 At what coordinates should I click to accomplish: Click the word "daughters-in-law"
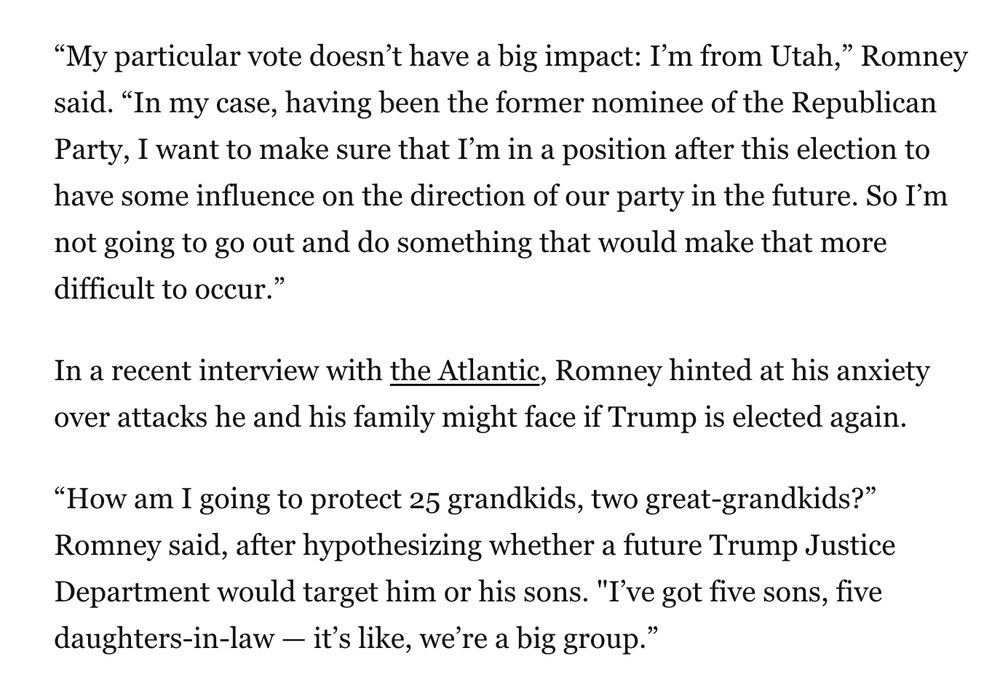coord(165,640)
